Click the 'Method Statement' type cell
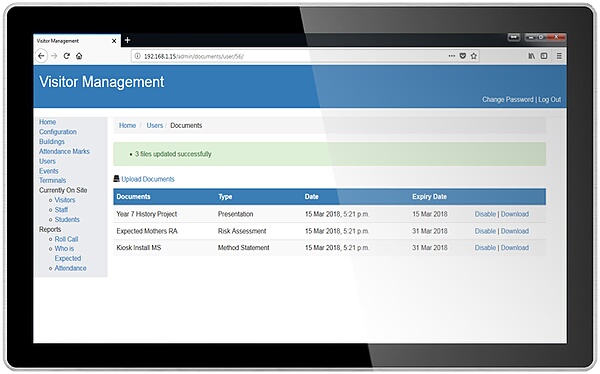Image resolution: width=600 pixels, height=374 pixels. pyautogui.click(x=243, y=248)
